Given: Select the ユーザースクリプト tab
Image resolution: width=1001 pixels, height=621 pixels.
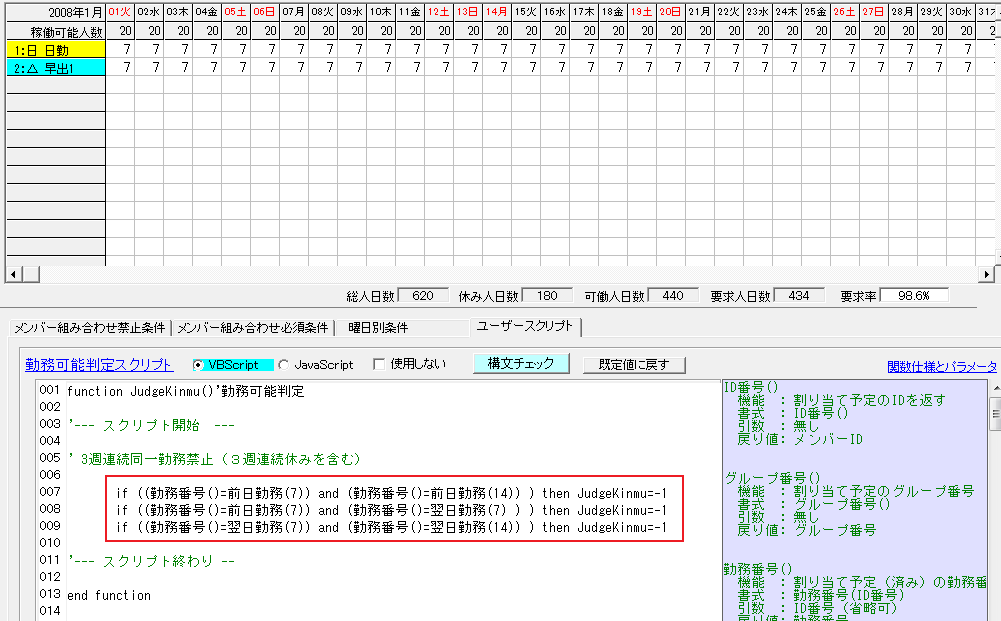Looking at the screenshot, I should pyautogui.click(x=524, y=326).
